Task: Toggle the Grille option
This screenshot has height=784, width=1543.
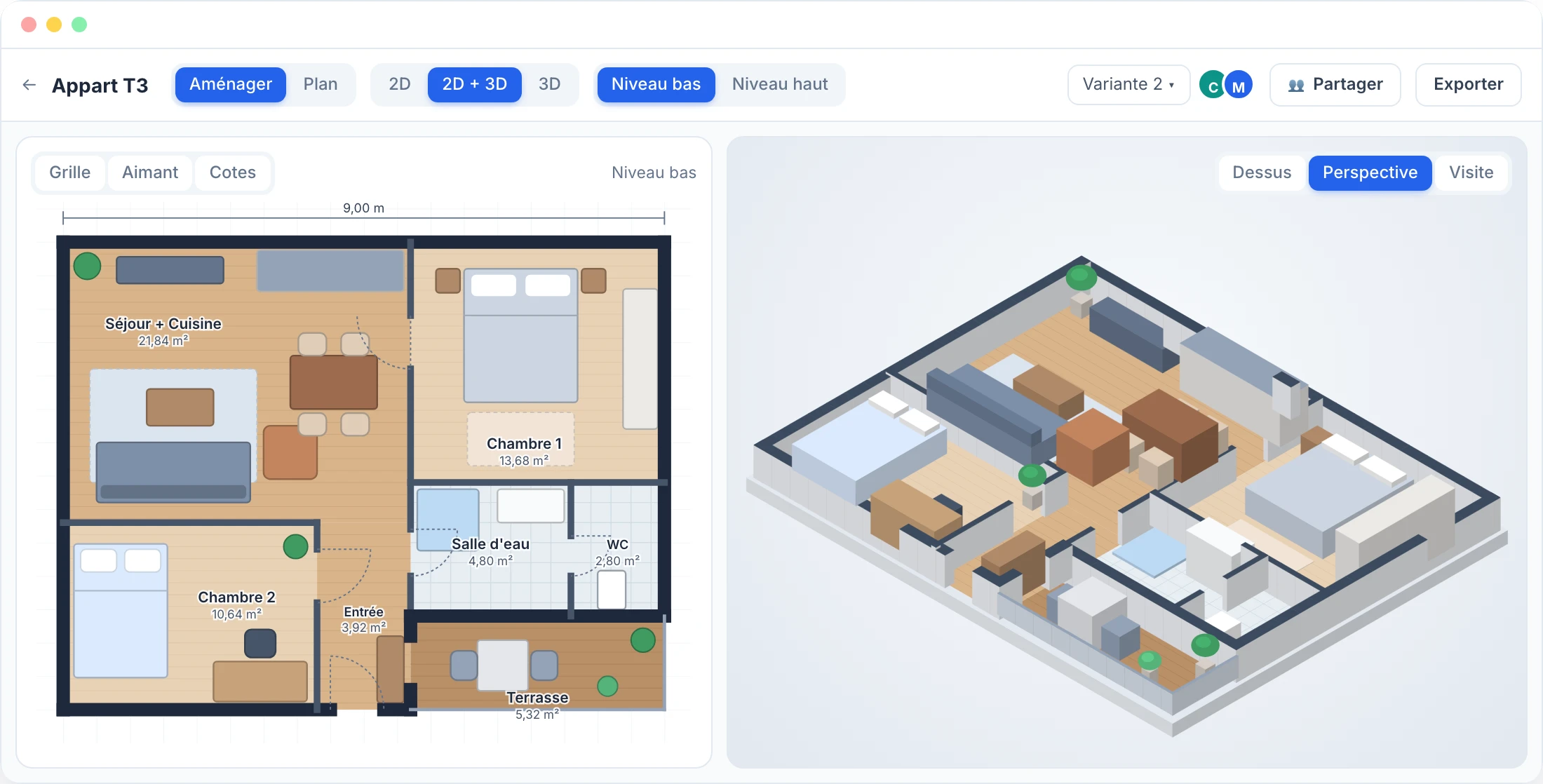Action: pos(69,173)
